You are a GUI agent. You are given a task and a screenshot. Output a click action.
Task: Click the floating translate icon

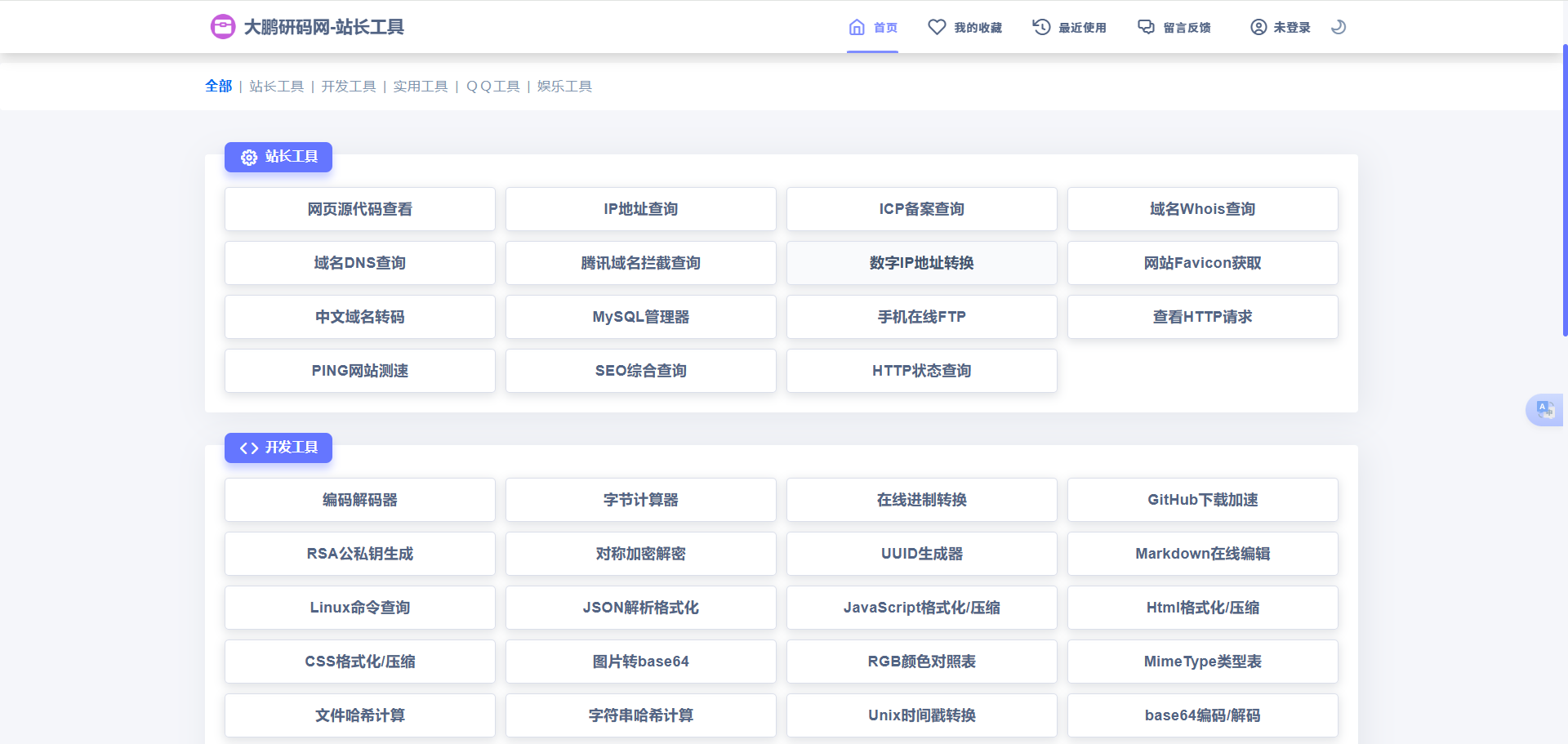pos(1545,409)
